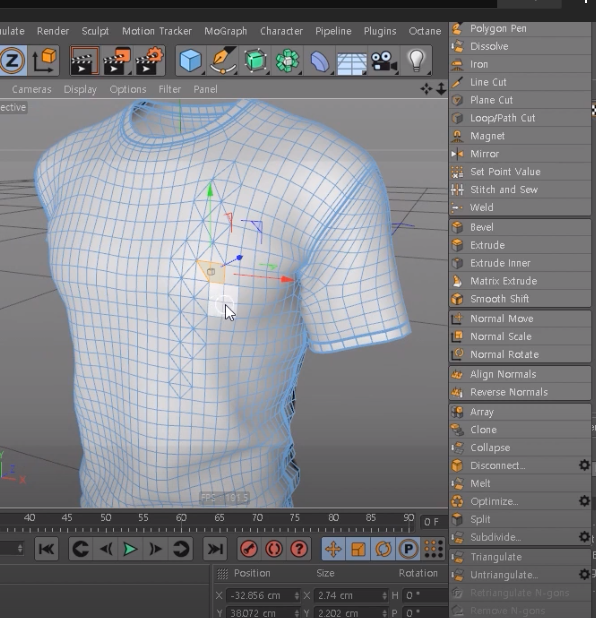
Task: Choose Dissolve from the context menu
Action: pyautogui.click(x=520, y=47)
